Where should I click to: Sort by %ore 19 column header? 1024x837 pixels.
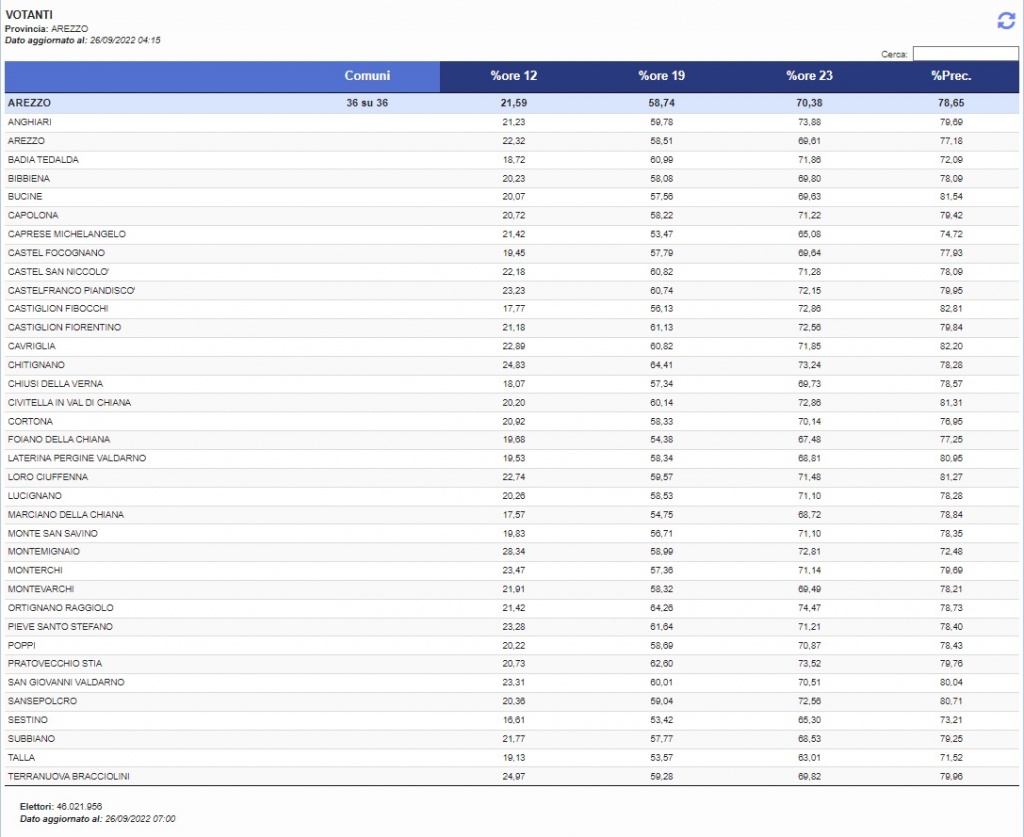click(x=661, y=76)
